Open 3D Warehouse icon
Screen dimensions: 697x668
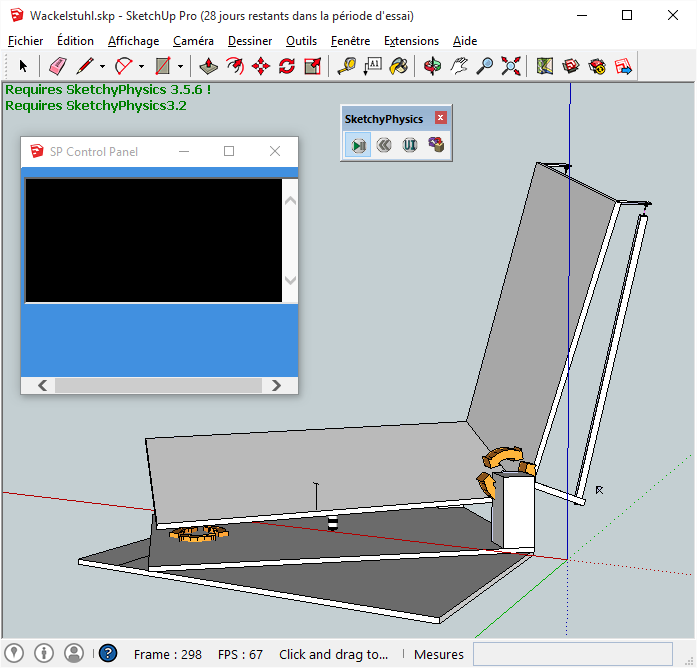571,66
